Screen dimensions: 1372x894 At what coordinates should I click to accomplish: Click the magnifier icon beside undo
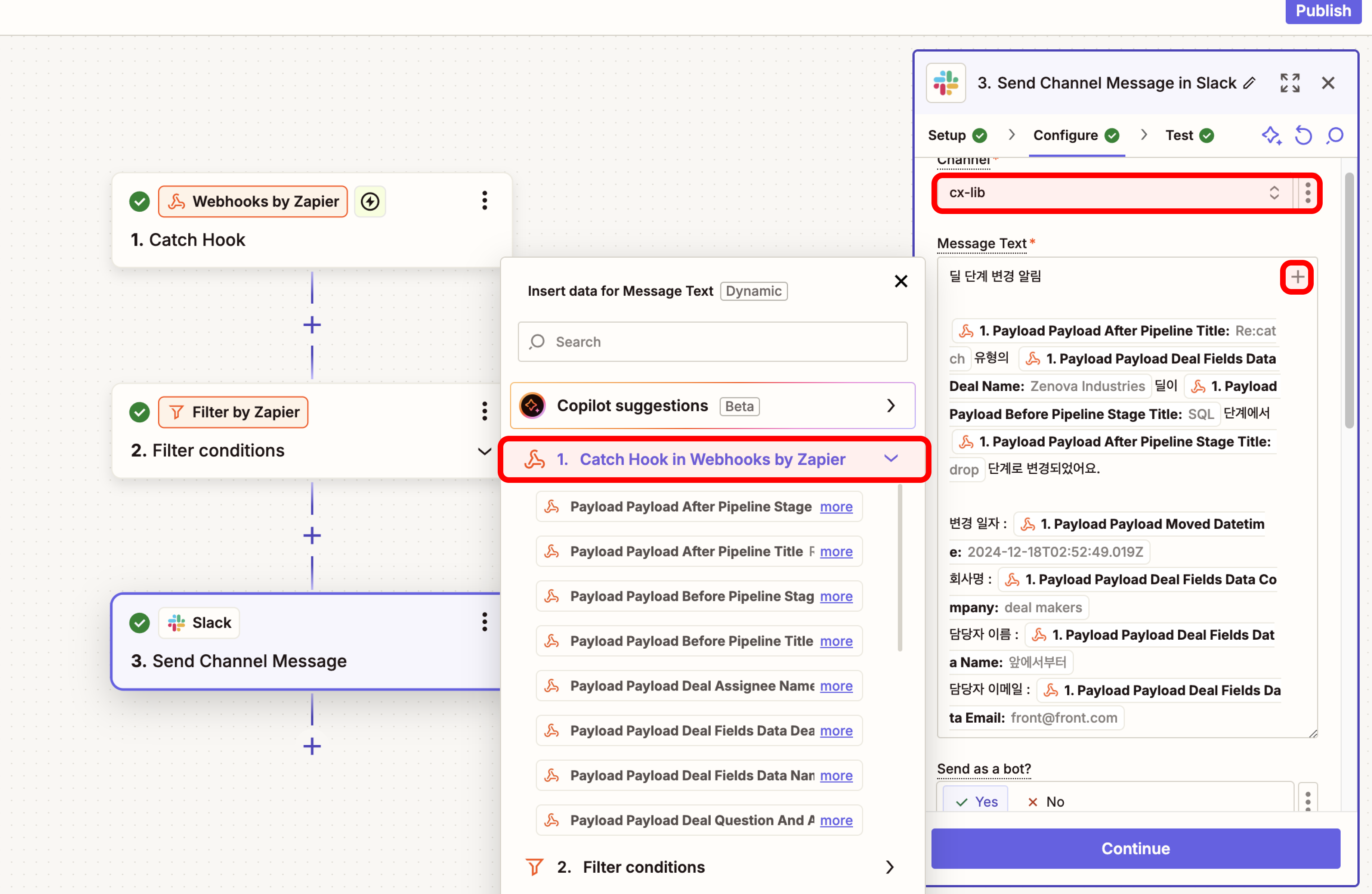(x=1335, y=136)
